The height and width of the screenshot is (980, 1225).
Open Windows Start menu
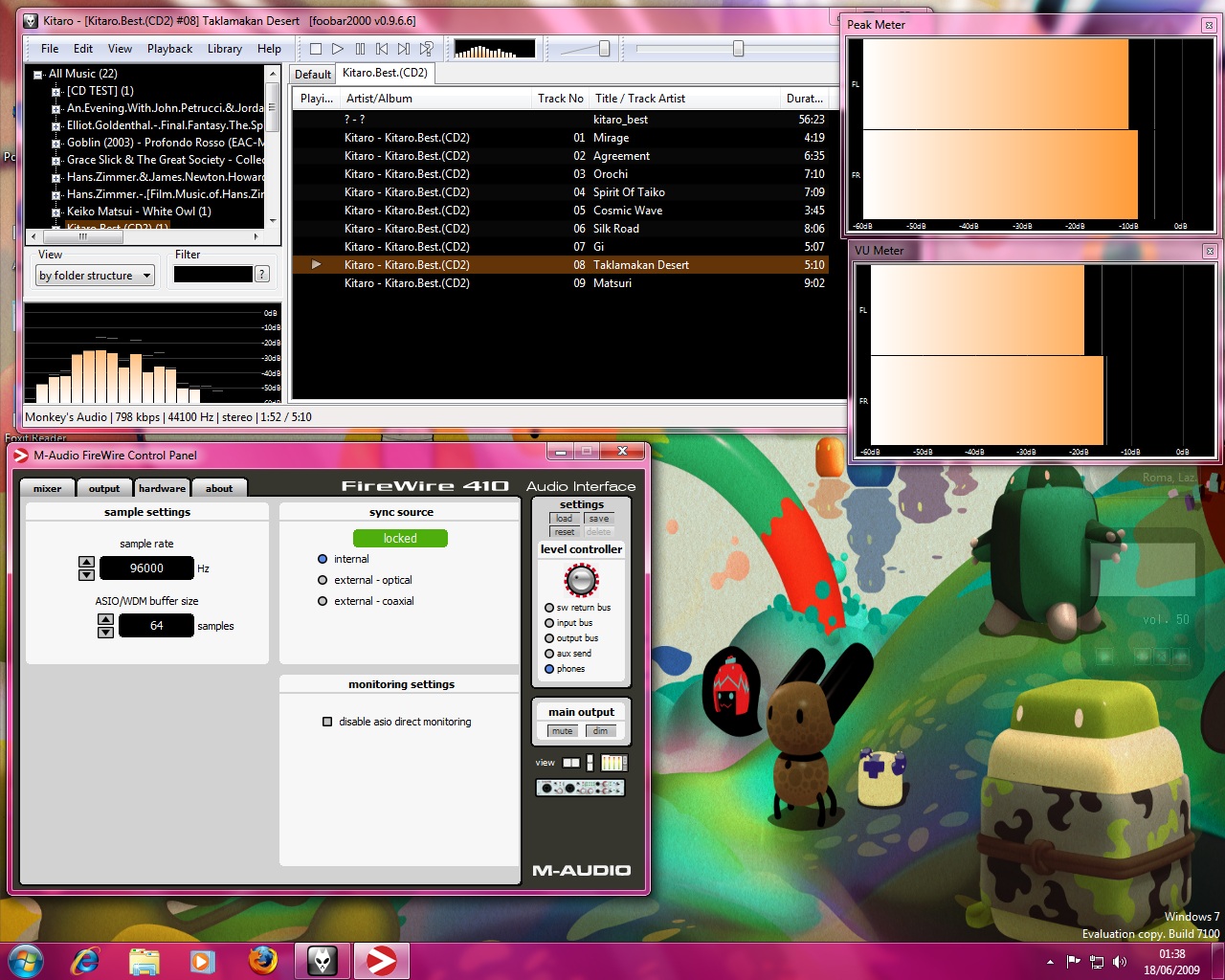[x=26, y=961]
